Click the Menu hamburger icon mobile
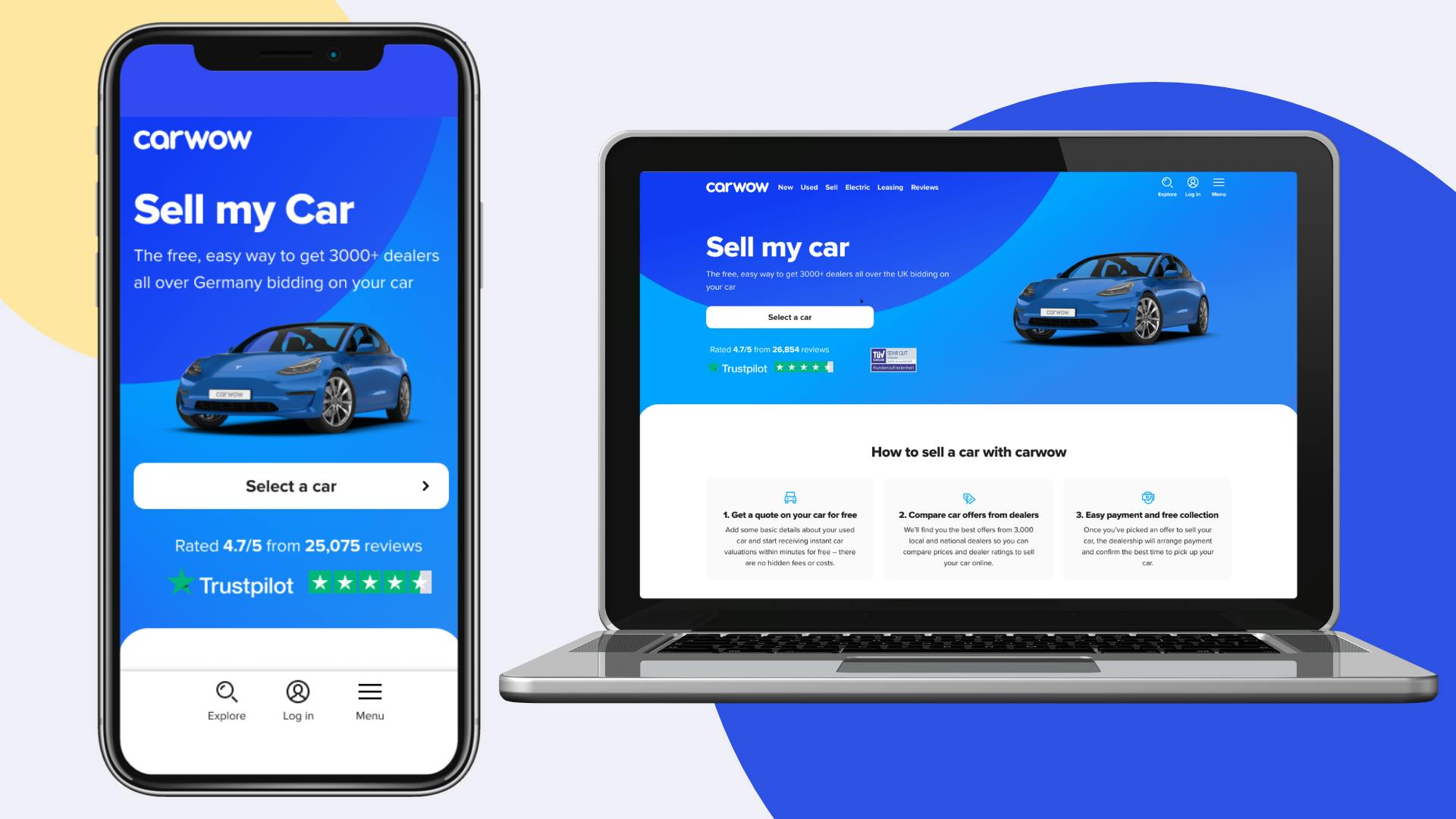Screen dimensions: 1456x819 [x=369, y=691]
